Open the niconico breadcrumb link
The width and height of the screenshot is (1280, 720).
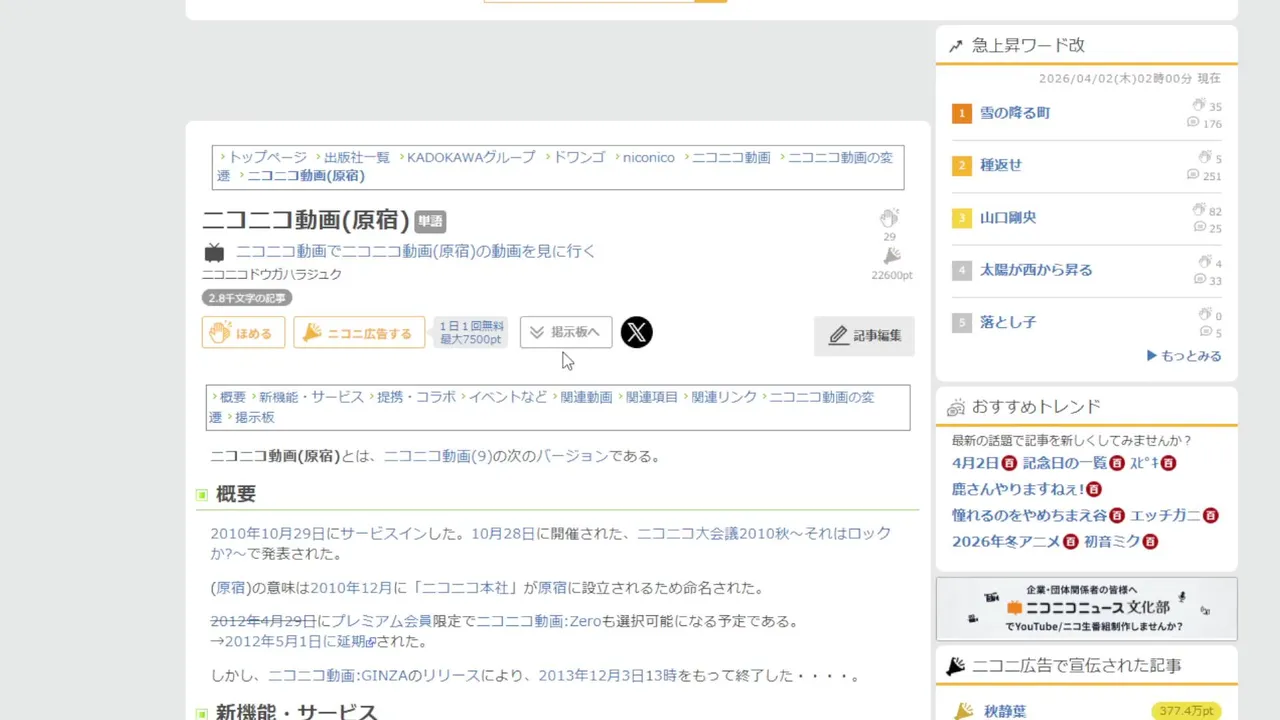649,157
